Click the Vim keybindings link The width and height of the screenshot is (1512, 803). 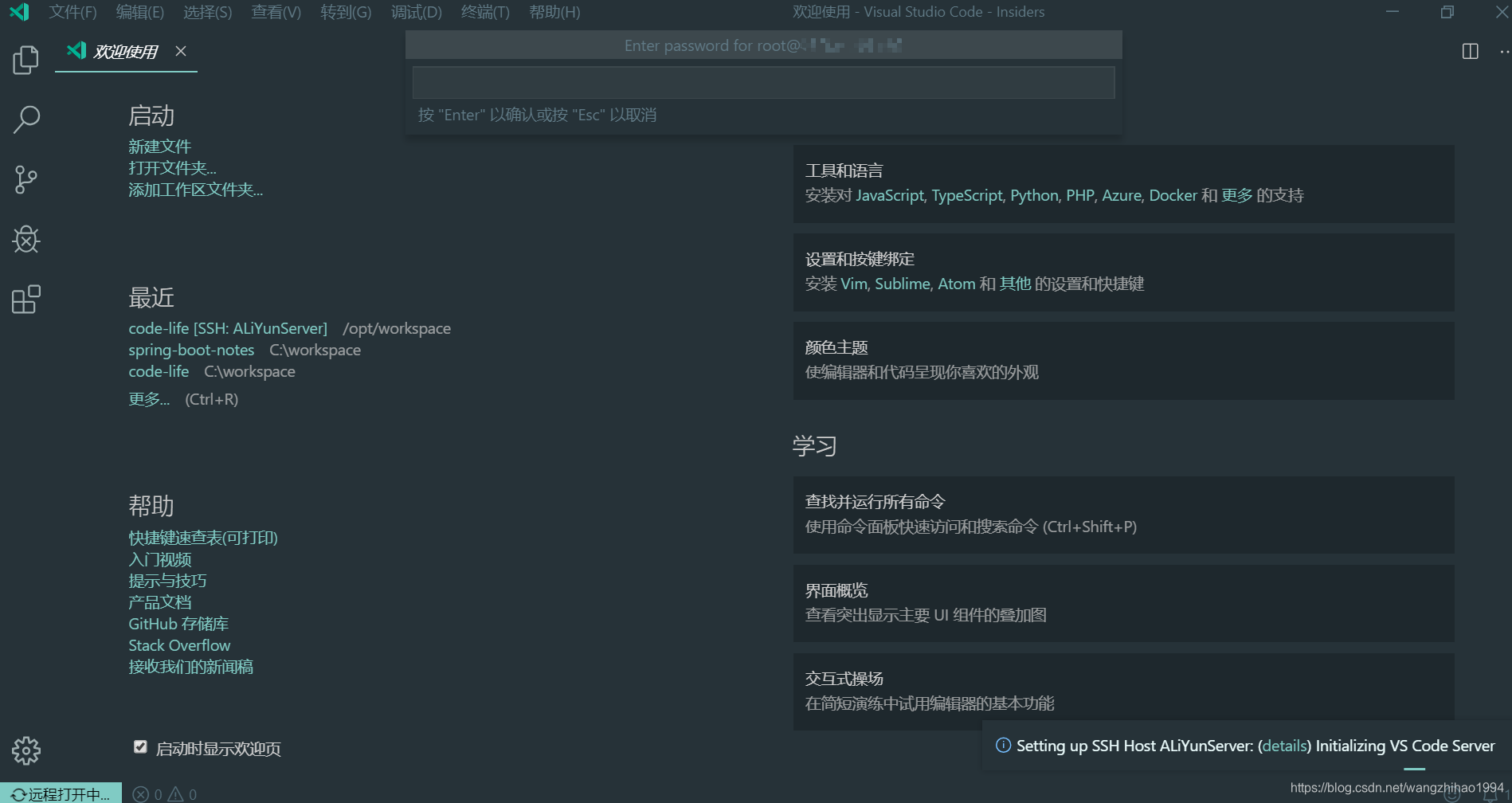coord(854,284)
